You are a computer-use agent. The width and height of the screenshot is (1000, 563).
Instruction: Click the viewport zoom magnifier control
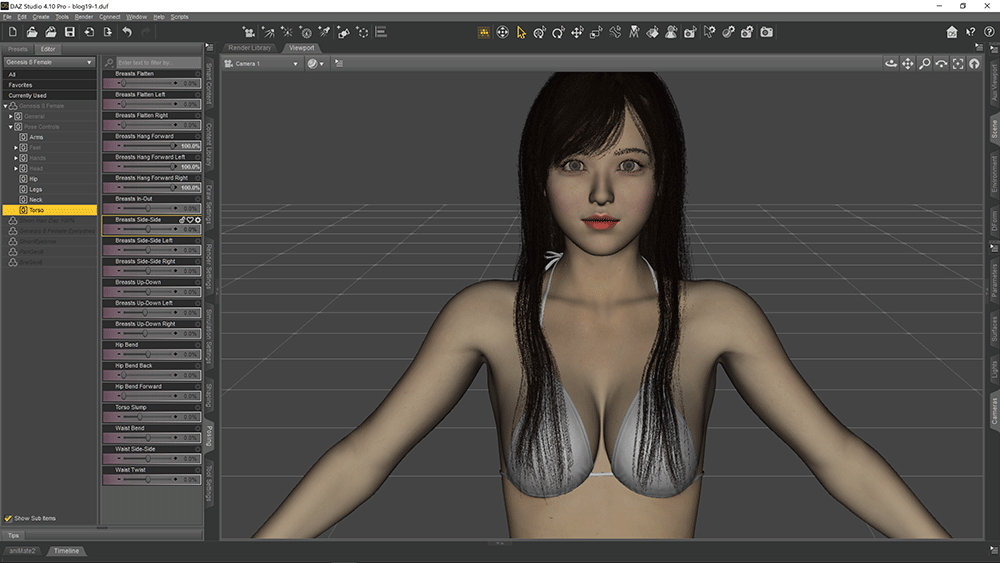(924, 64)
